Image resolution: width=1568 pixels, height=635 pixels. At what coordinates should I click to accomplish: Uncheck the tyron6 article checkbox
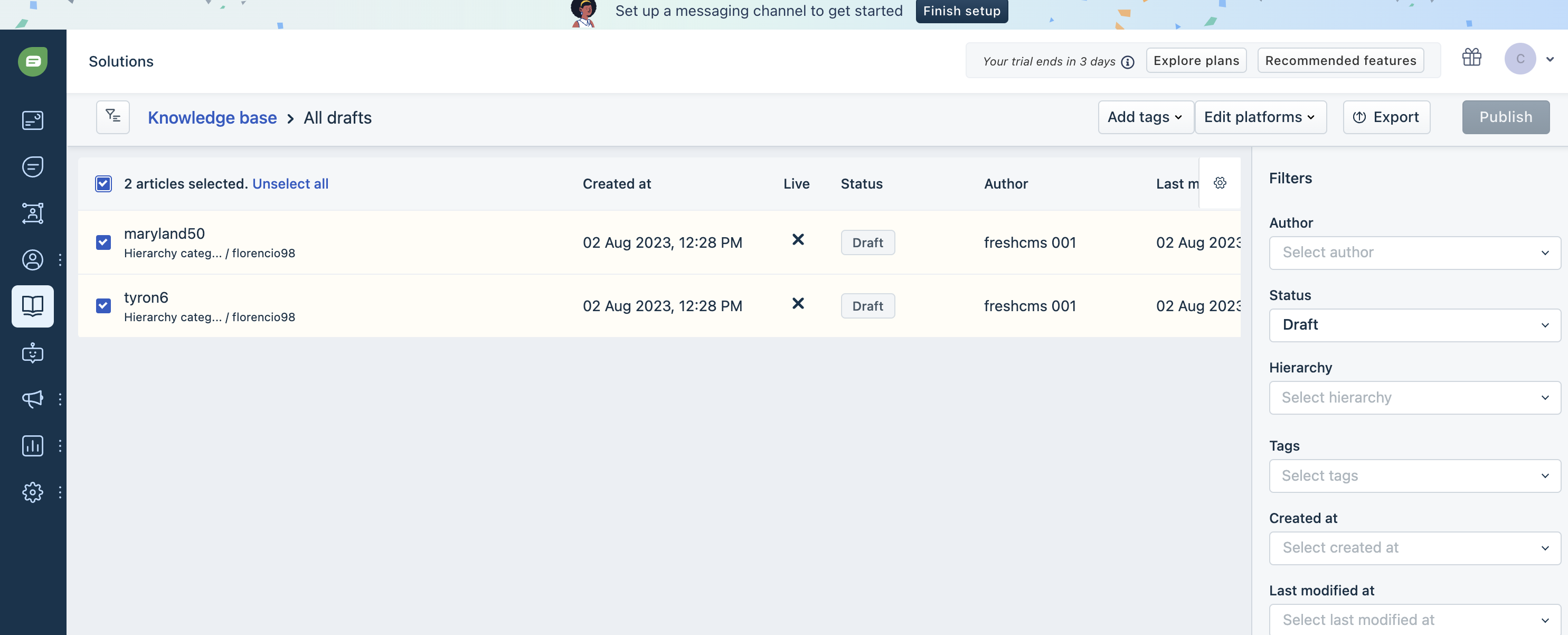103,306
